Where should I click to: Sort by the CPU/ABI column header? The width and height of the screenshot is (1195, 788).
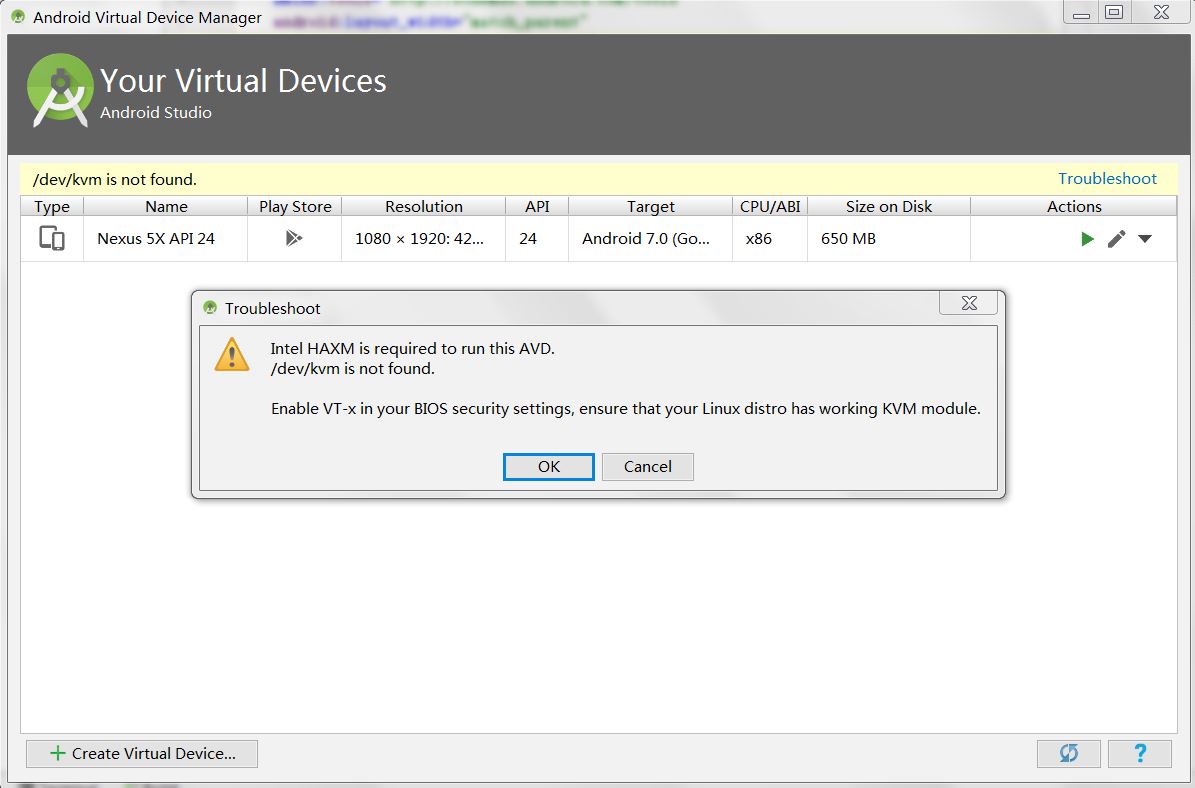pyautogui.click(x=770, y=207)
